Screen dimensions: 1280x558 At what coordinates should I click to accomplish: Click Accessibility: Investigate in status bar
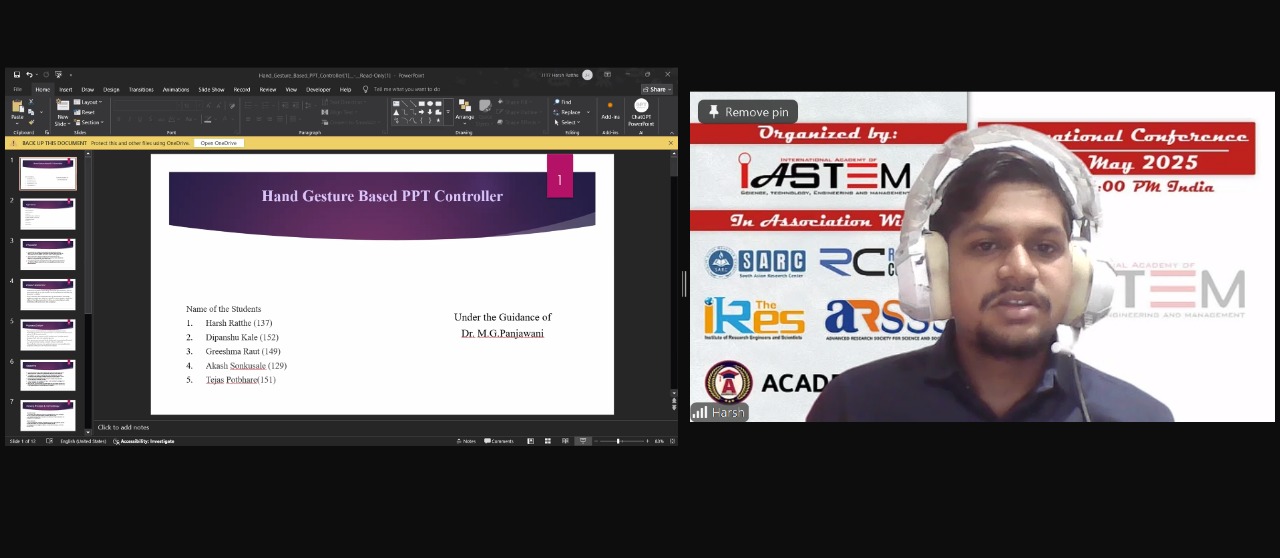[x=144, y=441]
